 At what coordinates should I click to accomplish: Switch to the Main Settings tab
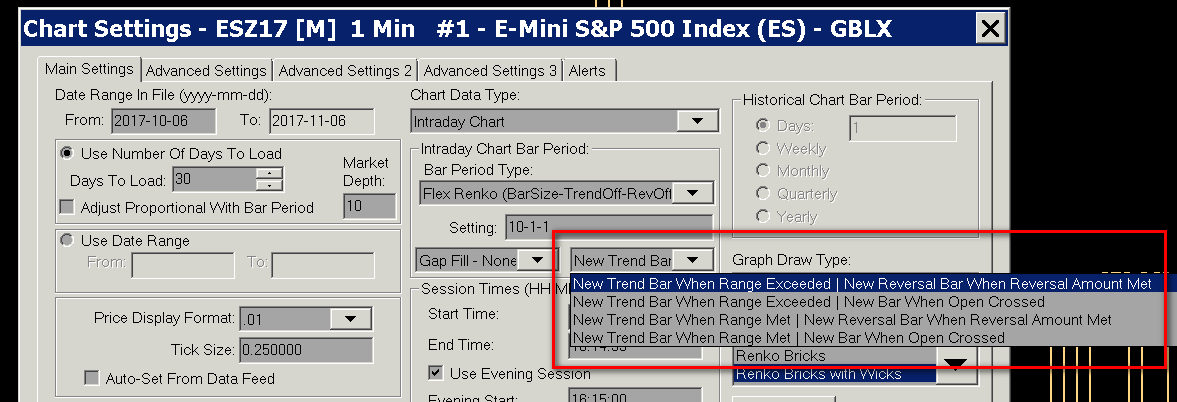pyautogui.click(x=89, y=69)
